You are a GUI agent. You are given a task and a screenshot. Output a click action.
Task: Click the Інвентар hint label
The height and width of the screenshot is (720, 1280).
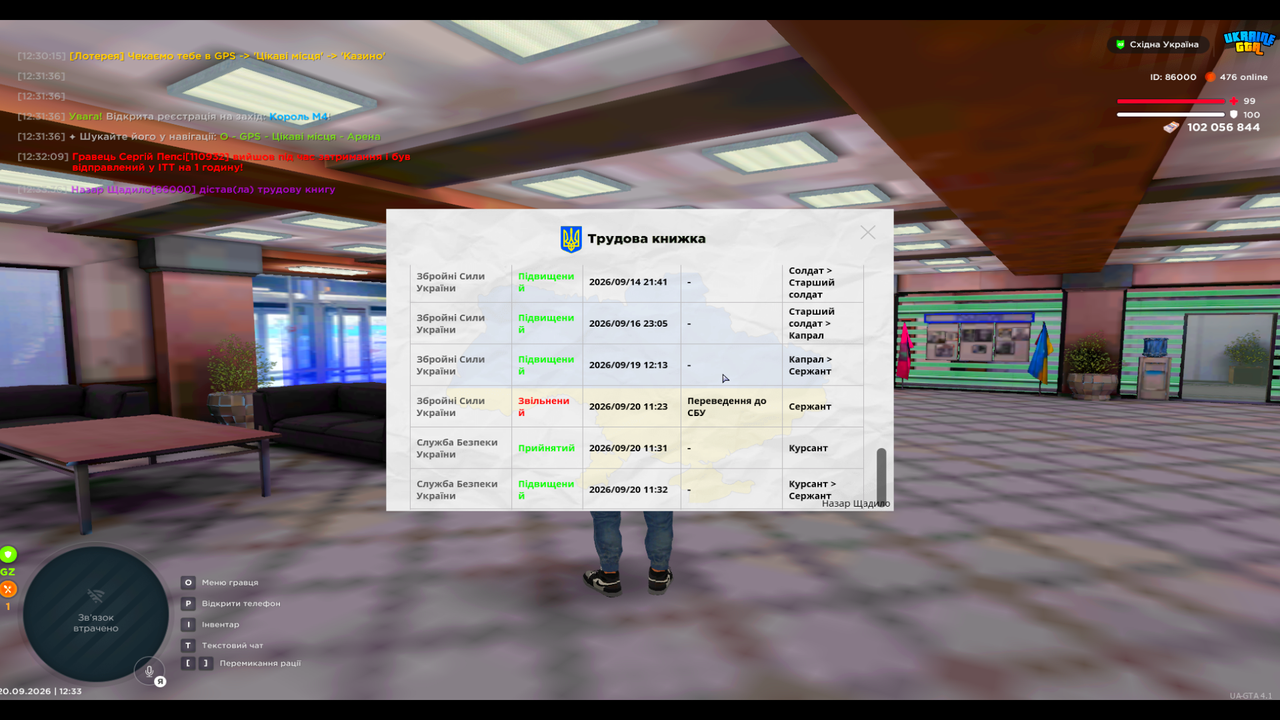click(x=220, y=624)
